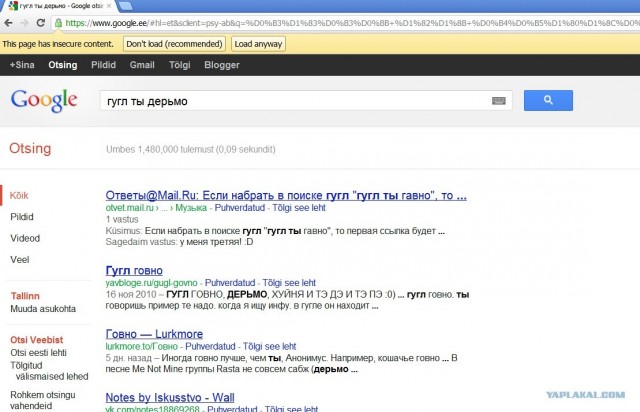Click the blue magnifier search button
The image size is (640, 412).
pos(547,101)
